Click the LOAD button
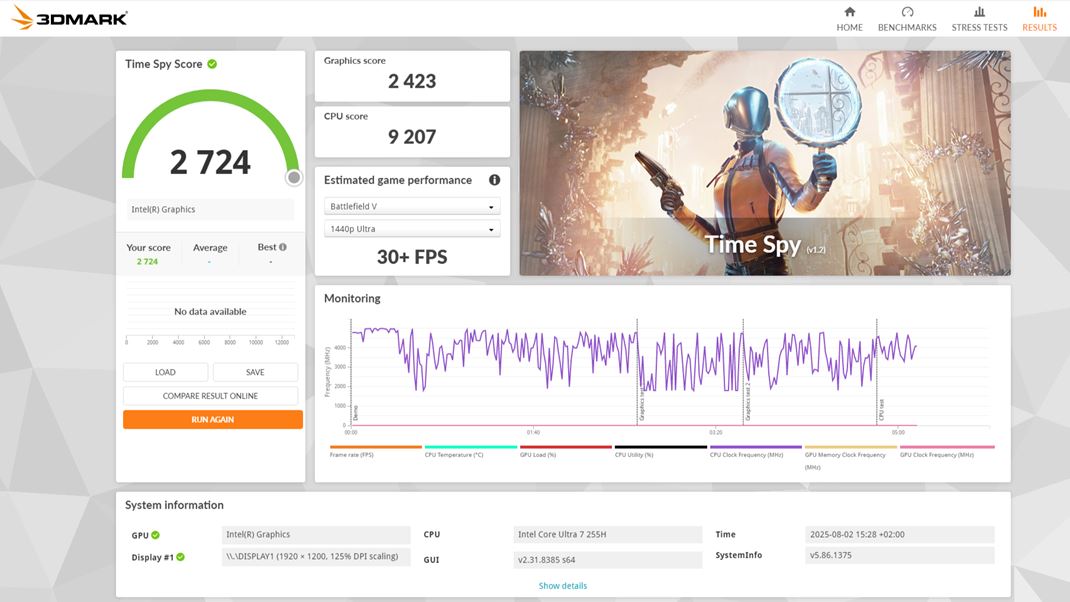The width and height of the screenshot is (1070, 602). point(165,372)
